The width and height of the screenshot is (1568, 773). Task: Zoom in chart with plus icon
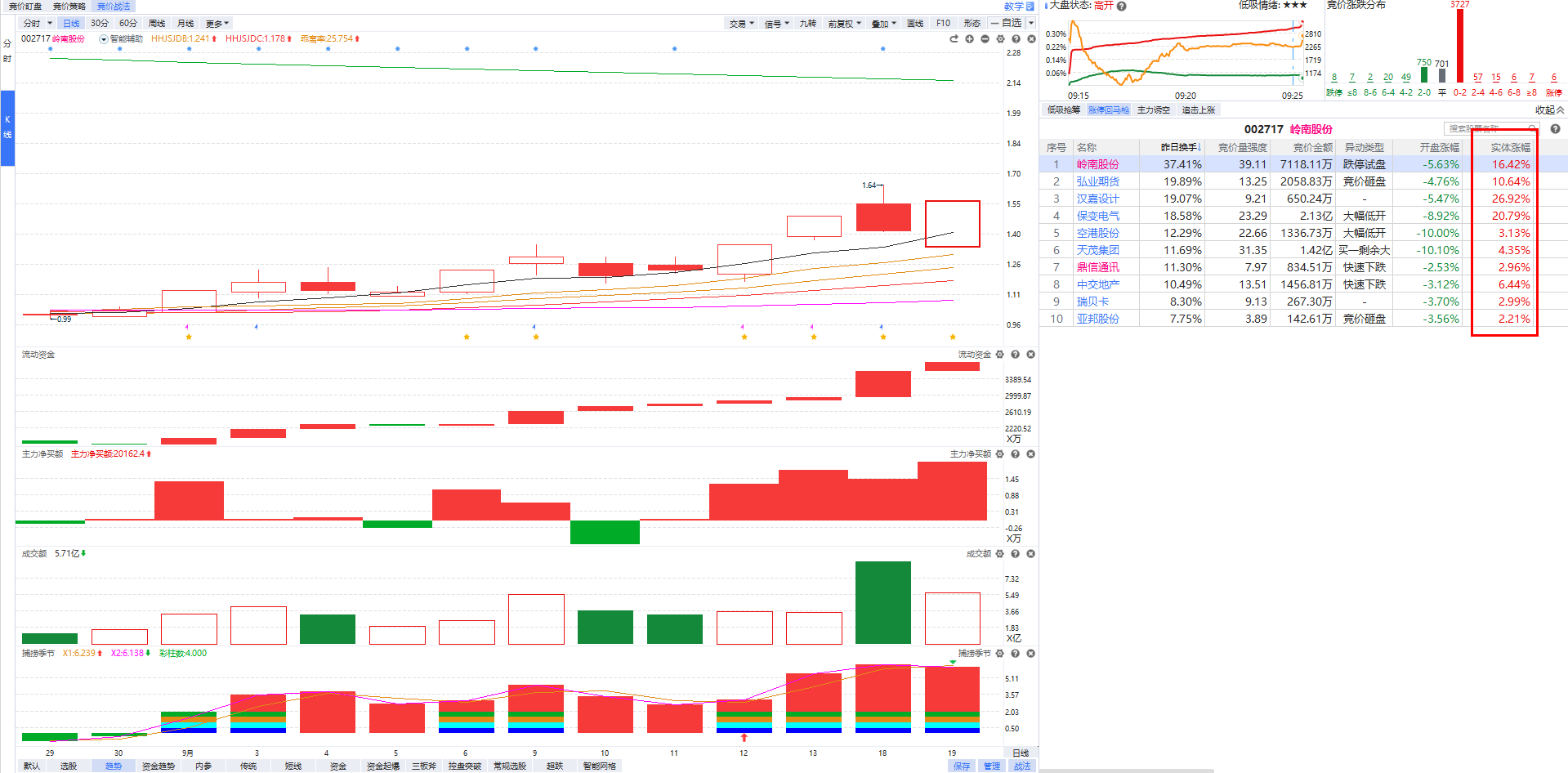(969, 39)
